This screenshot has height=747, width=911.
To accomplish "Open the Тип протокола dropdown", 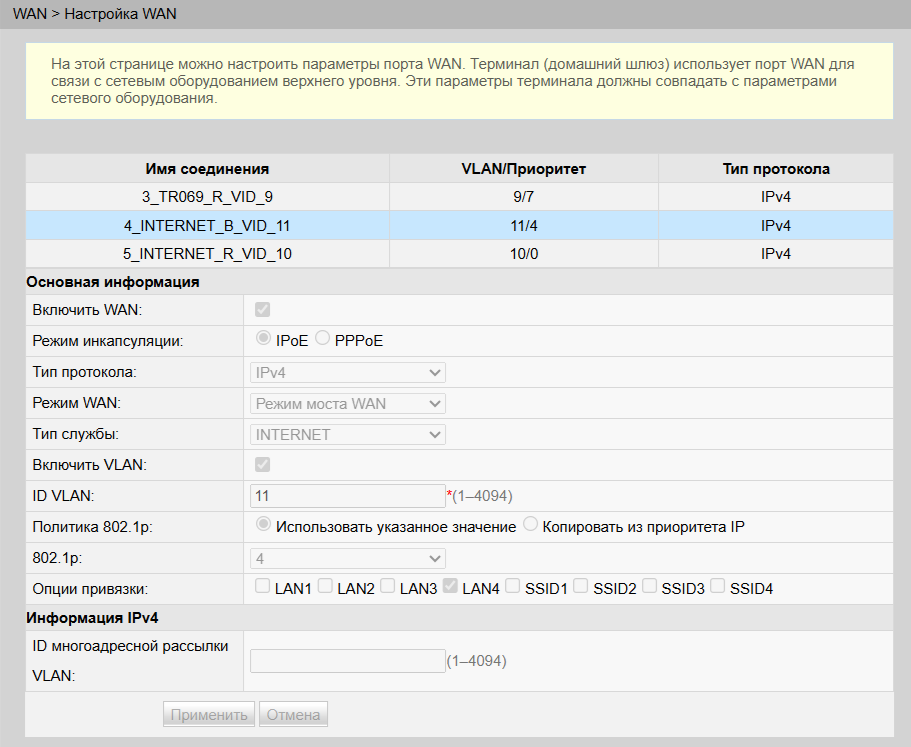I will (347, 372).
